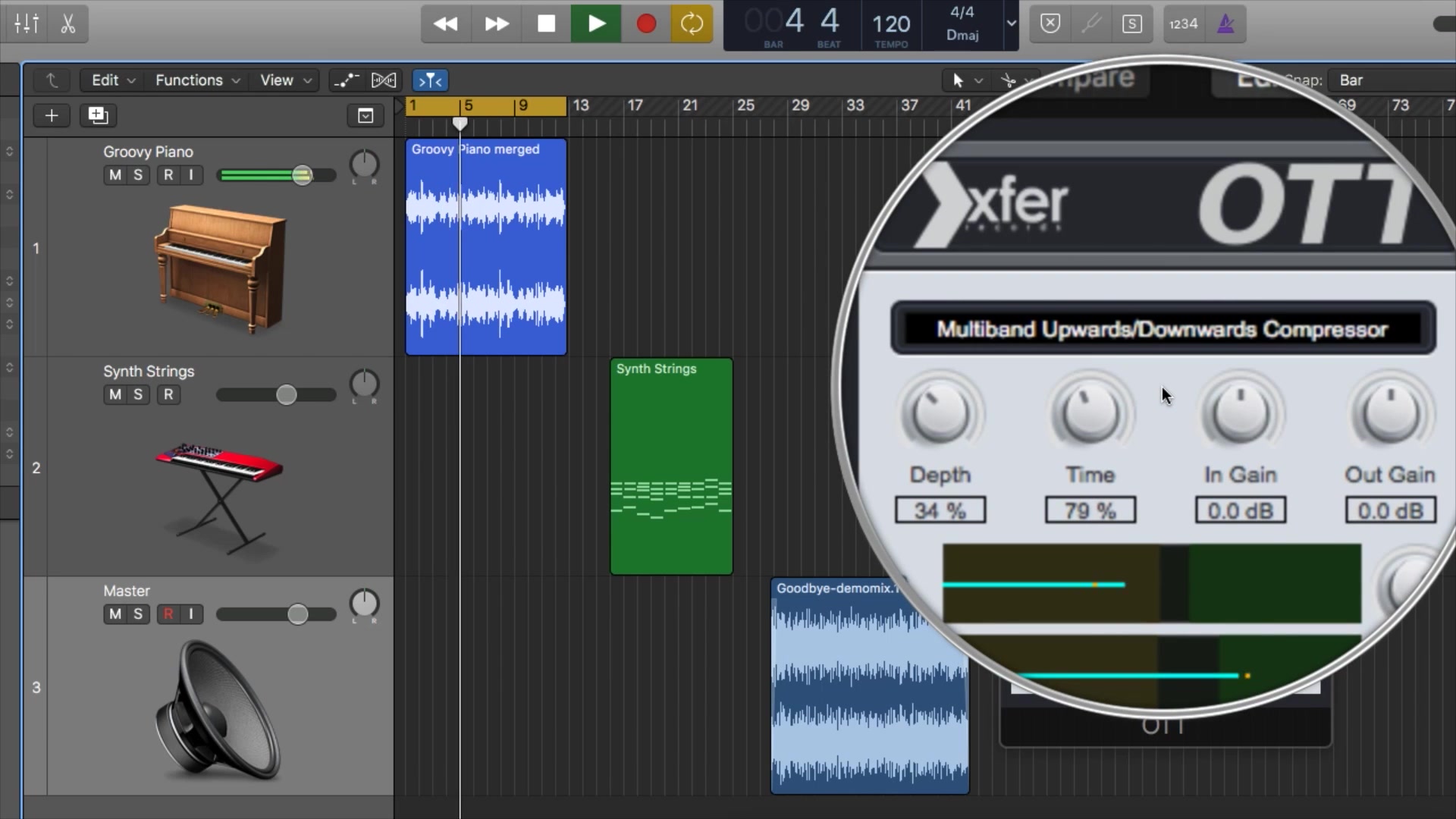1456x819 pixels.
Task: Toggle Cycle mode button
Action: pyautogui.click(x=691, y=24)
